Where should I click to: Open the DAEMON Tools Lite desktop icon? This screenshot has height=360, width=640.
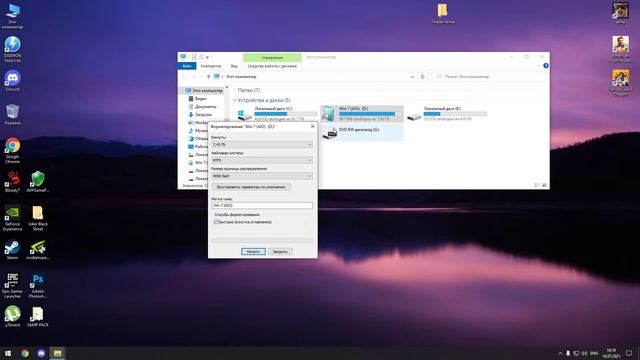click(x=13, y=49)
